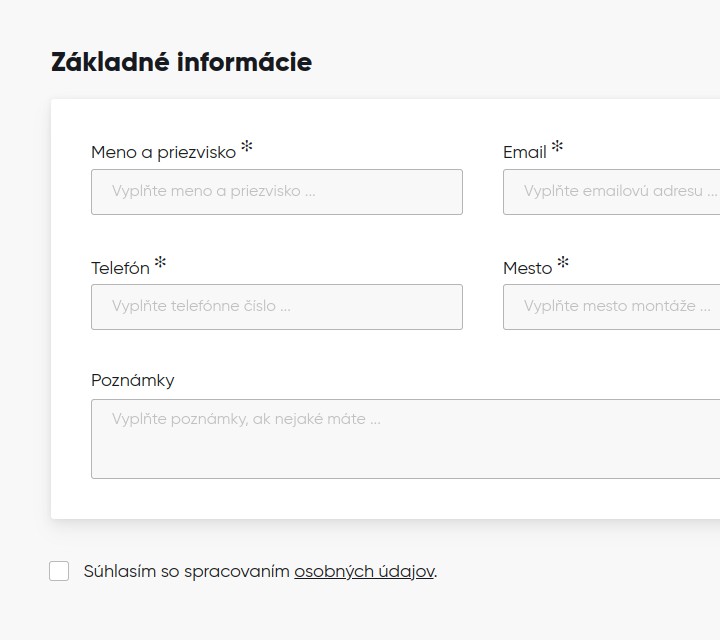Viewport: 720px width, 640px height.
Task: Click the Mesto field label
Action: pyautogui.click(x=527, y=268)
